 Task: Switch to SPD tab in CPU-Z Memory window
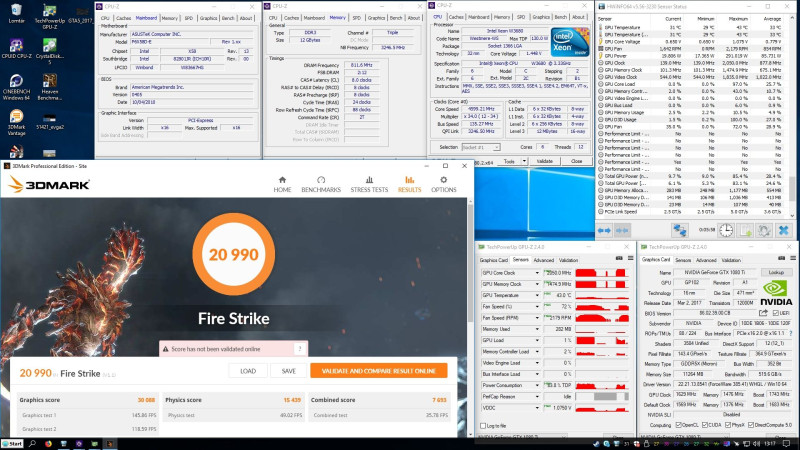[x=357, y=18]
